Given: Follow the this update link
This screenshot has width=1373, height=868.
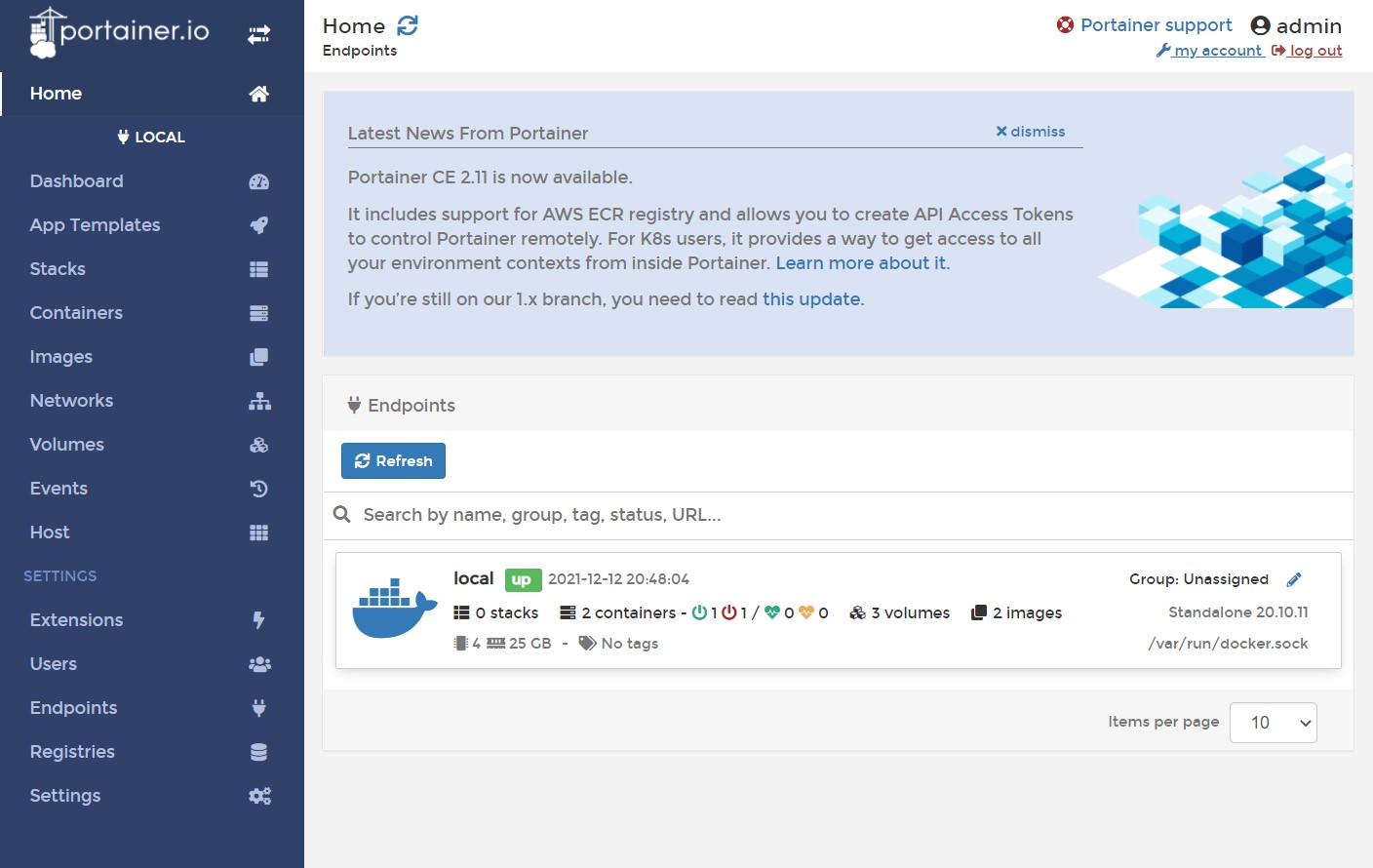Looking at the screenshot, I should [811, 299].
